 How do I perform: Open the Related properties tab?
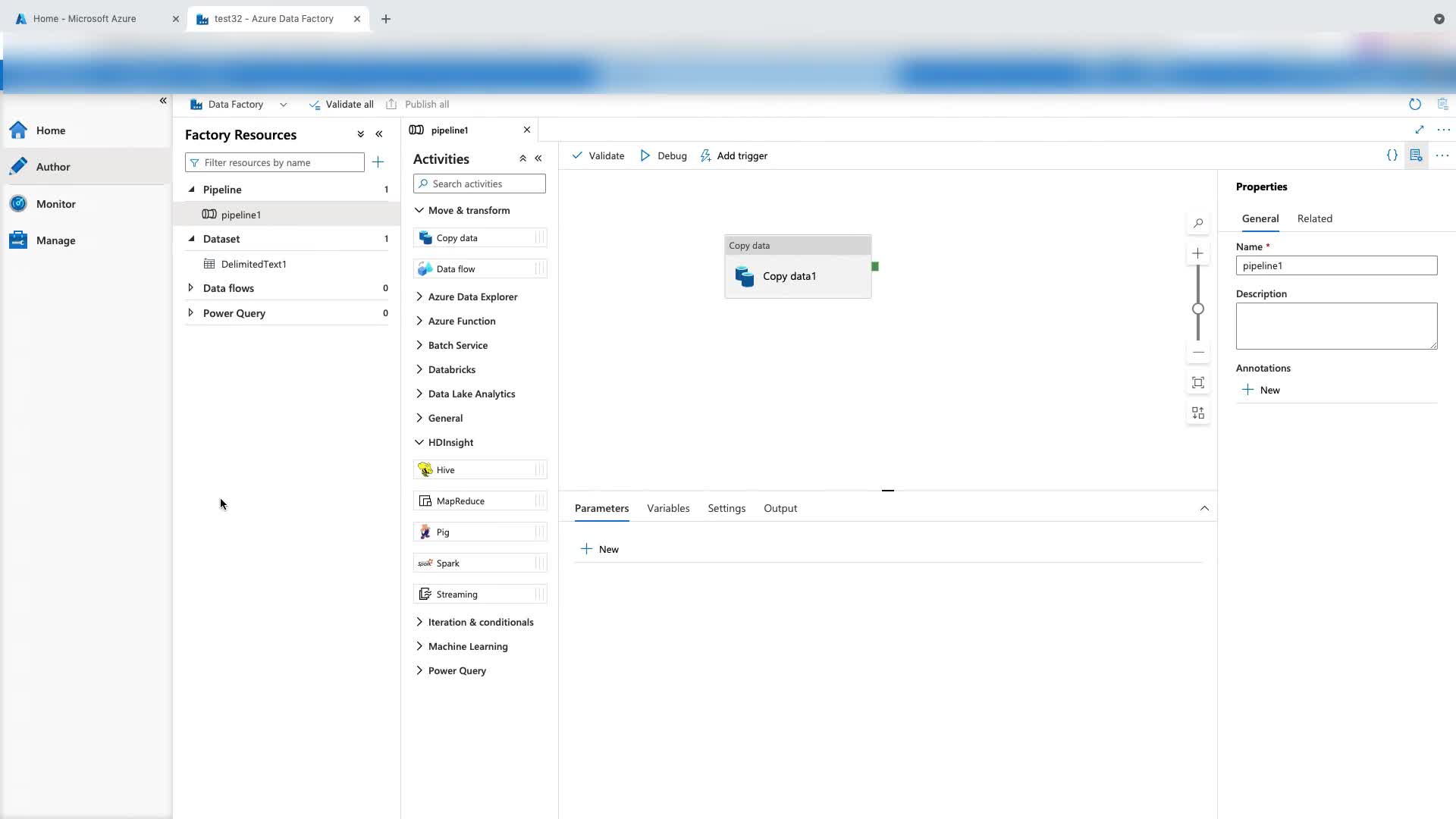[1314, 218]
